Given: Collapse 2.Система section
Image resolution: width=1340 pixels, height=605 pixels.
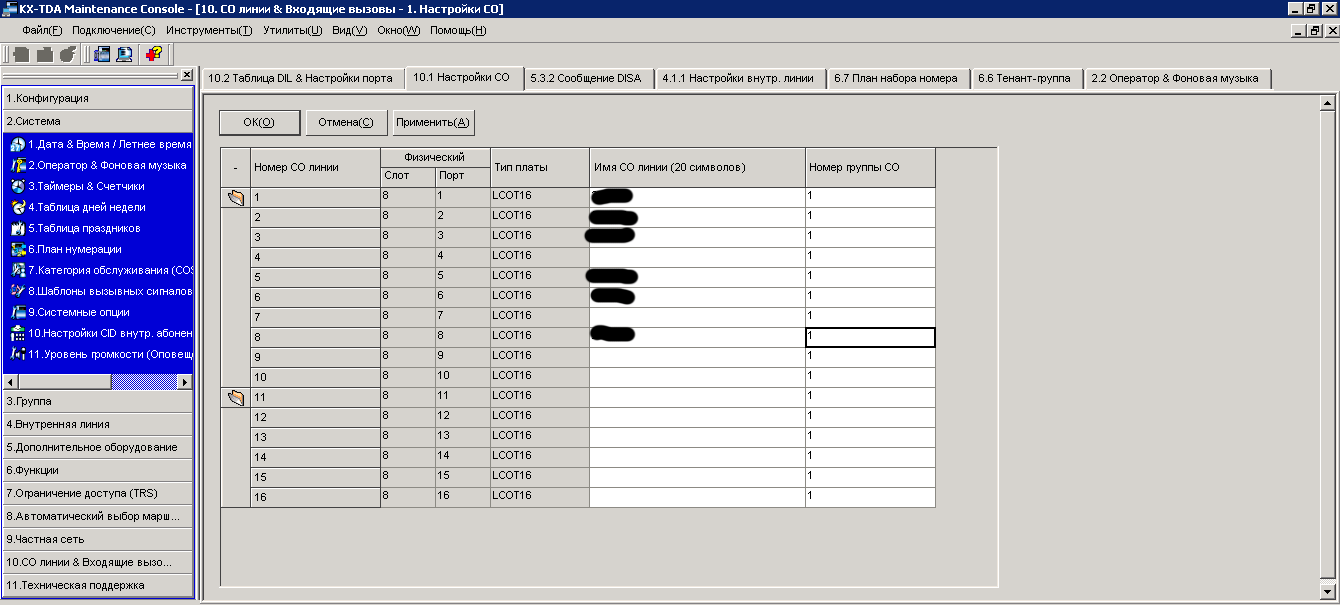Looking at the screenshot, I should click(x=98, y=121).
